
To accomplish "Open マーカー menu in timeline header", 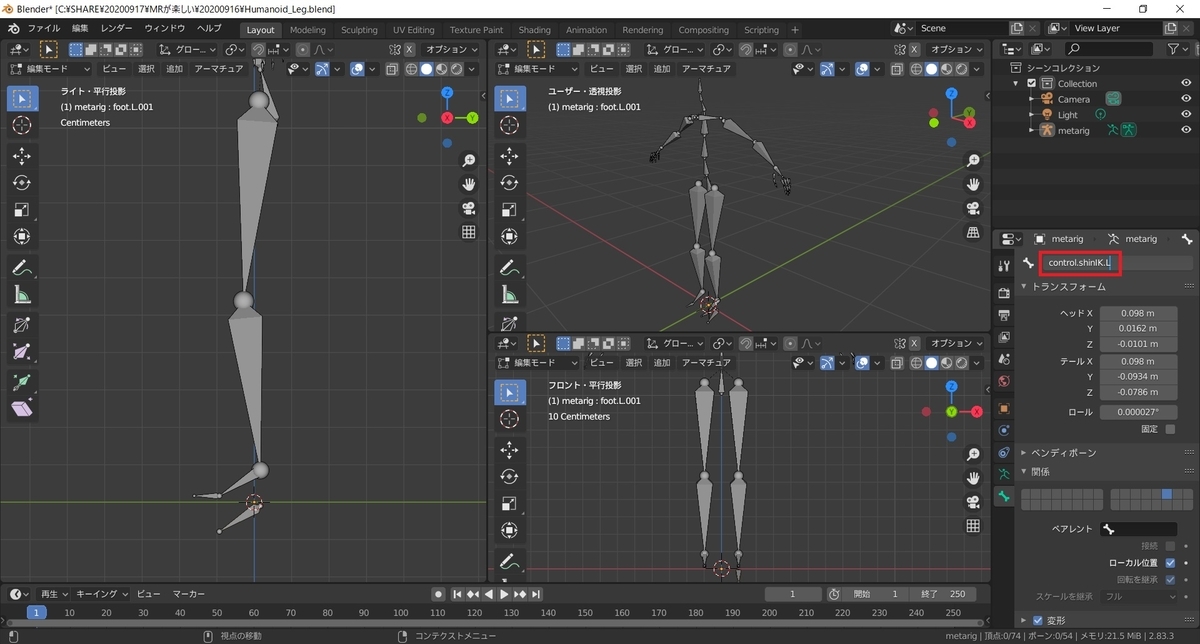I will [188, 594].
